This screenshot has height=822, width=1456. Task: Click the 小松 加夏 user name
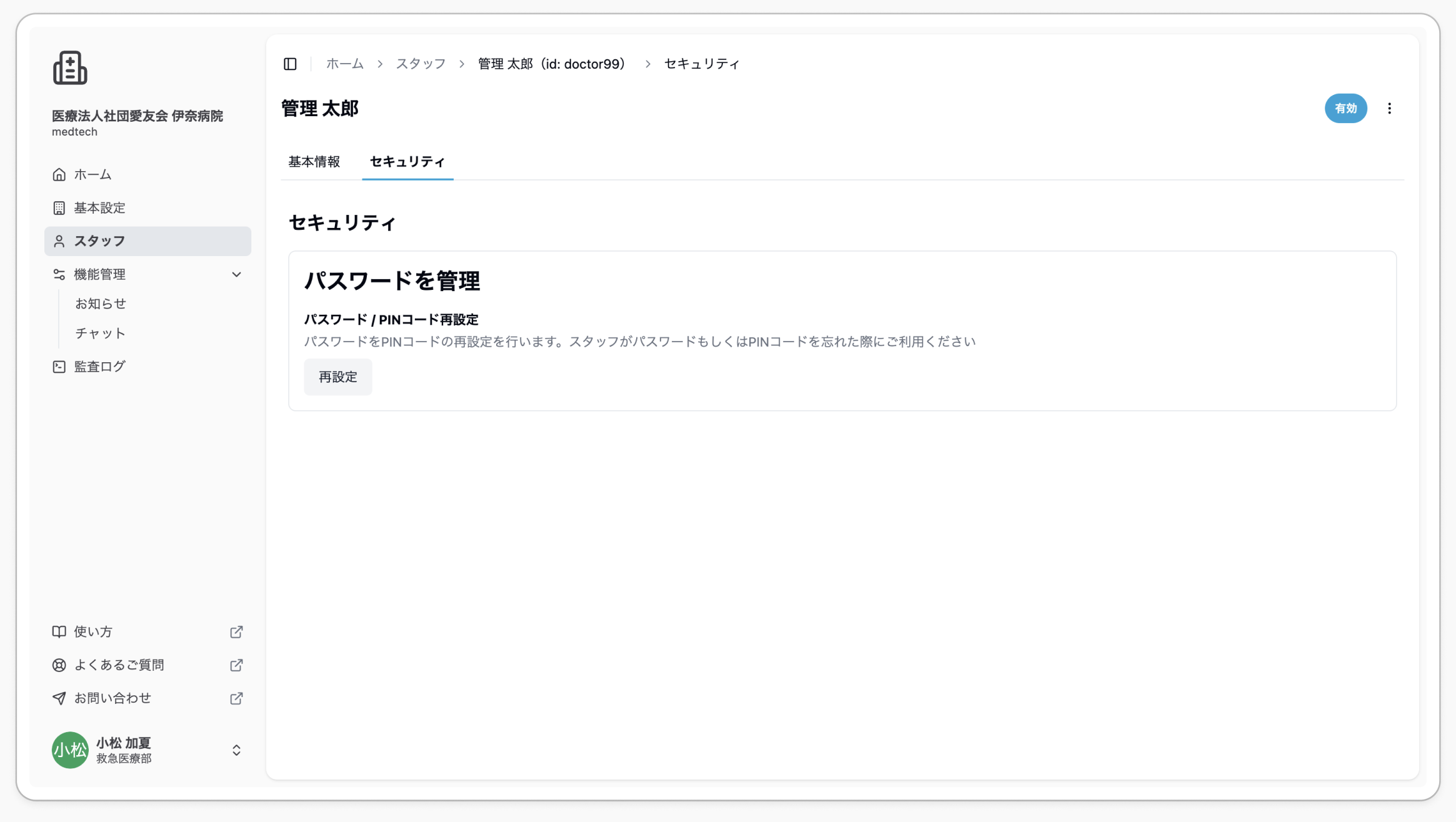(124, 743)
